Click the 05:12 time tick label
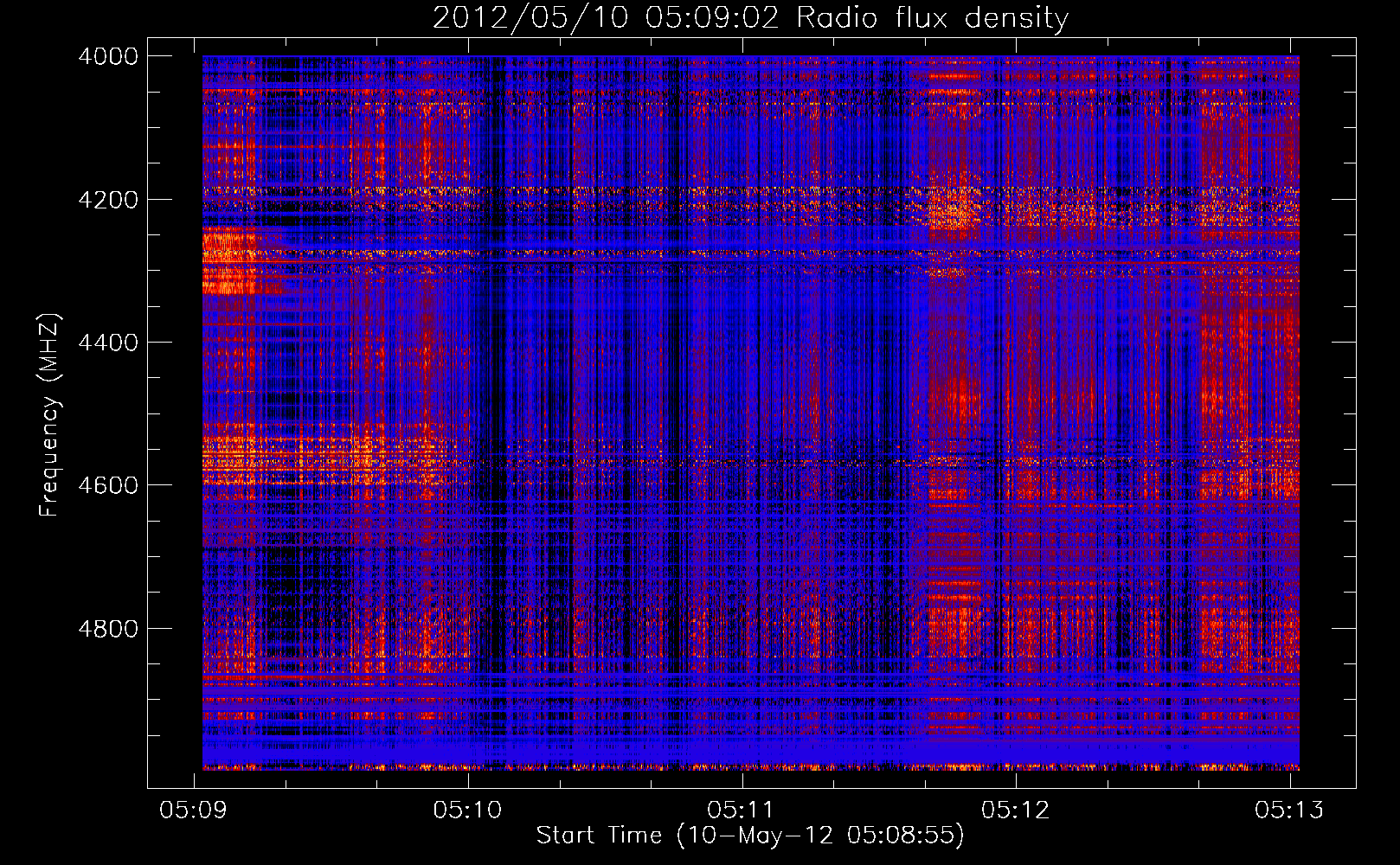Image resolution: width=1400 pixels, height=865 pixels. pos(1016,810)
